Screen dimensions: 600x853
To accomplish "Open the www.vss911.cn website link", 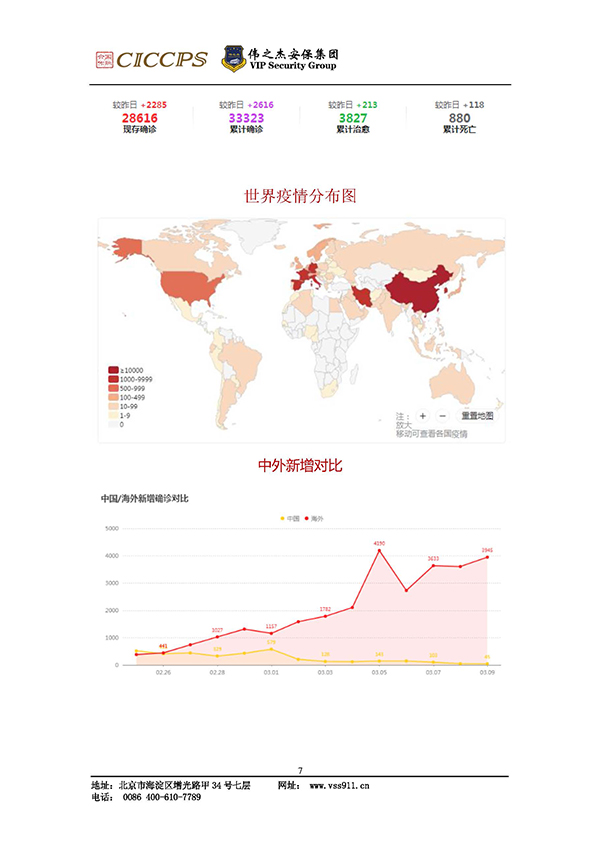I will pyautogui.click(x=338, y=786).
